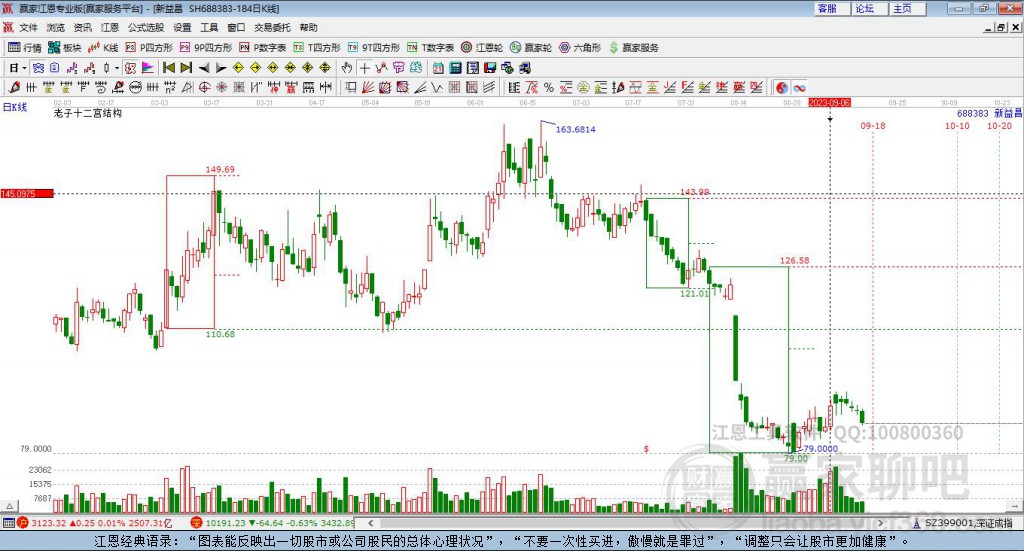This screenshot has height=551, width=1024.
Task: Click the SZ399001 深证成指 status entry
Action: click(963, 523)
